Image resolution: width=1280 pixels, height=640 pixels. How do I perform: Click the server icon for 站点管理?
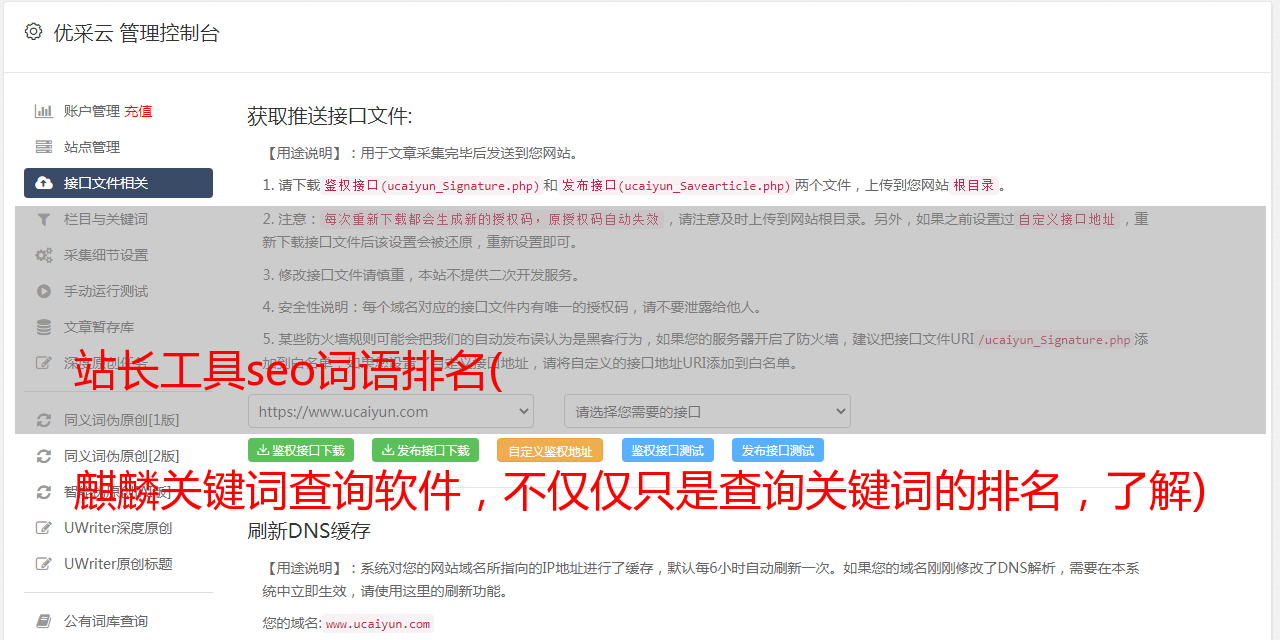coord(44,147)
